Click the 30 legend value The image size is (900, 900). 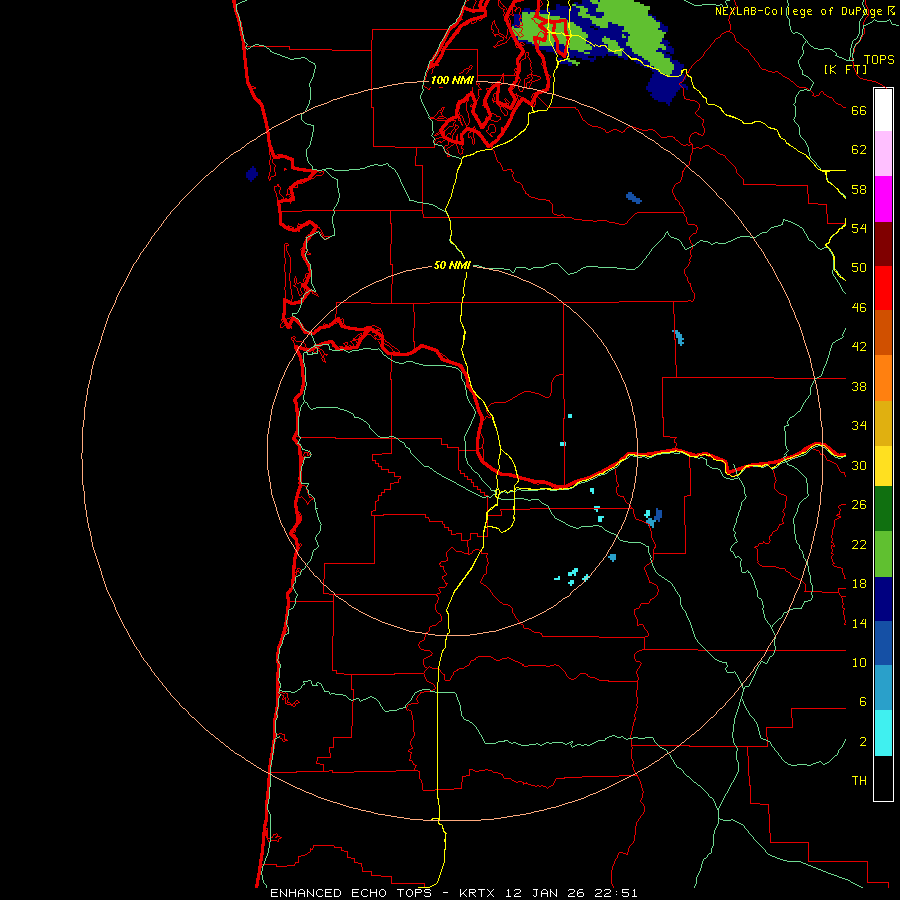click(859, 465)
